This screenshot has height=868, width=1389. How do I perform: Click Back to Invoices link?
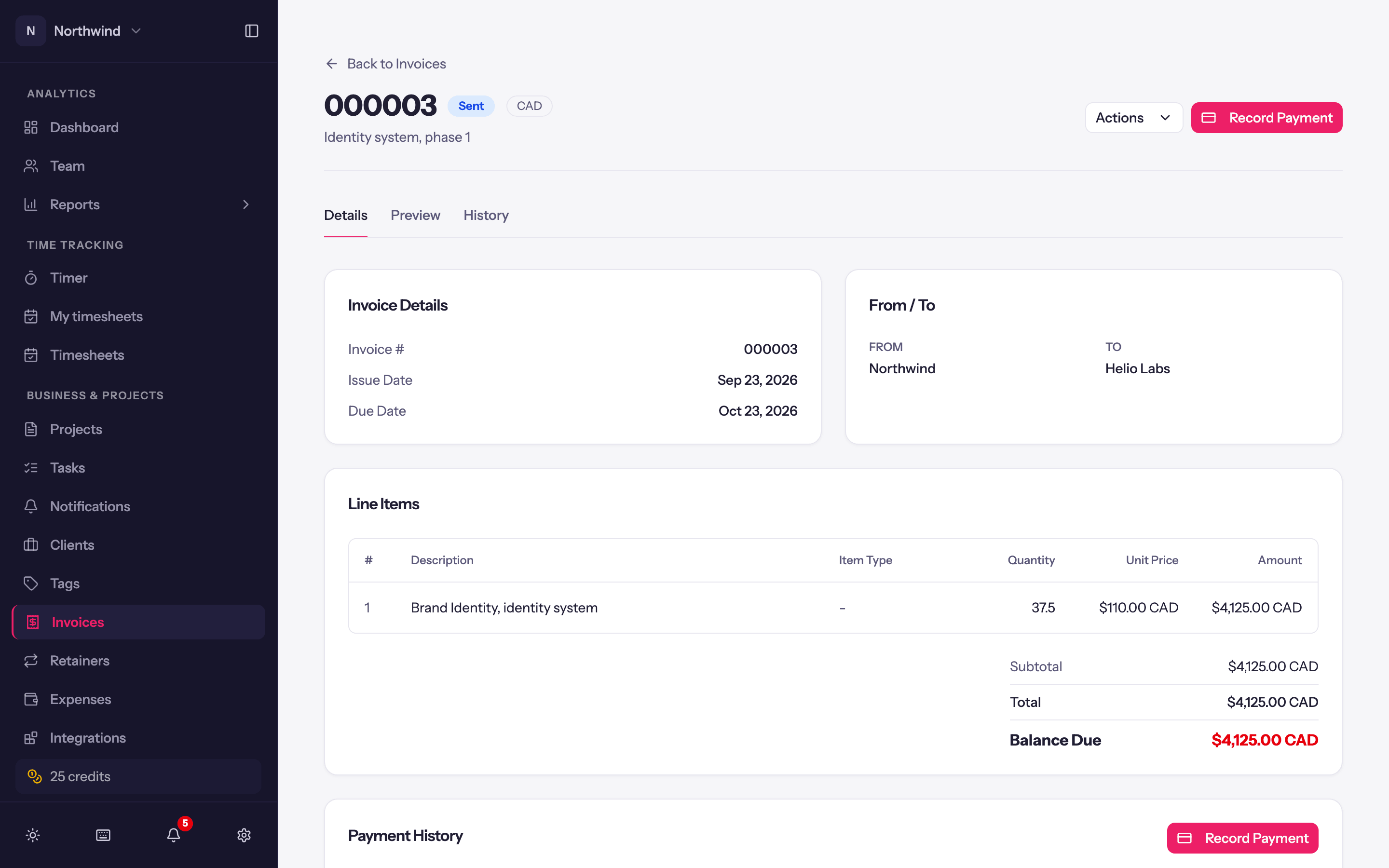[x=386, y=64]
